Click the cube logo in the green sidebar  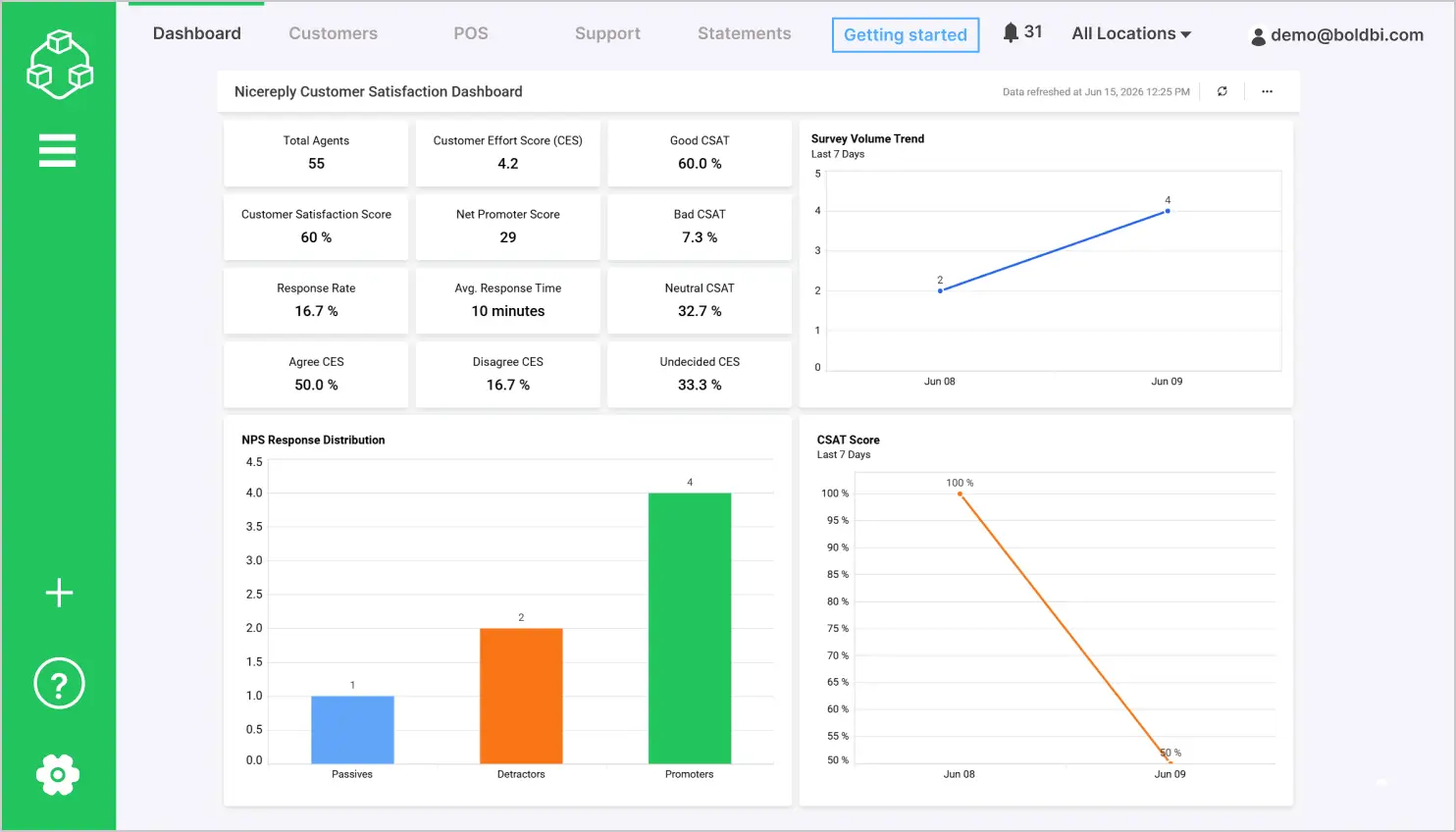coord(59,65)
